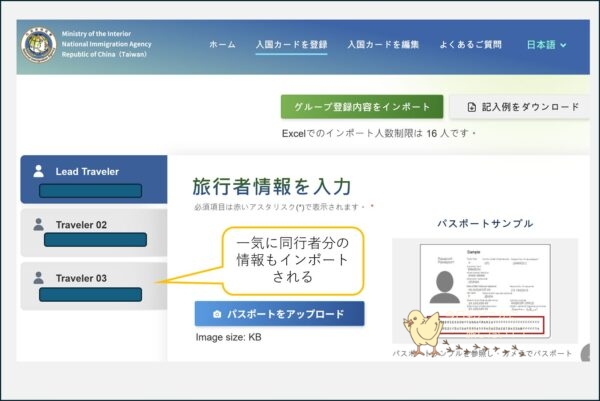600x401 pixels.
Task: Switch to the Traveler 03 tab
Action: [x=93, y=286]
